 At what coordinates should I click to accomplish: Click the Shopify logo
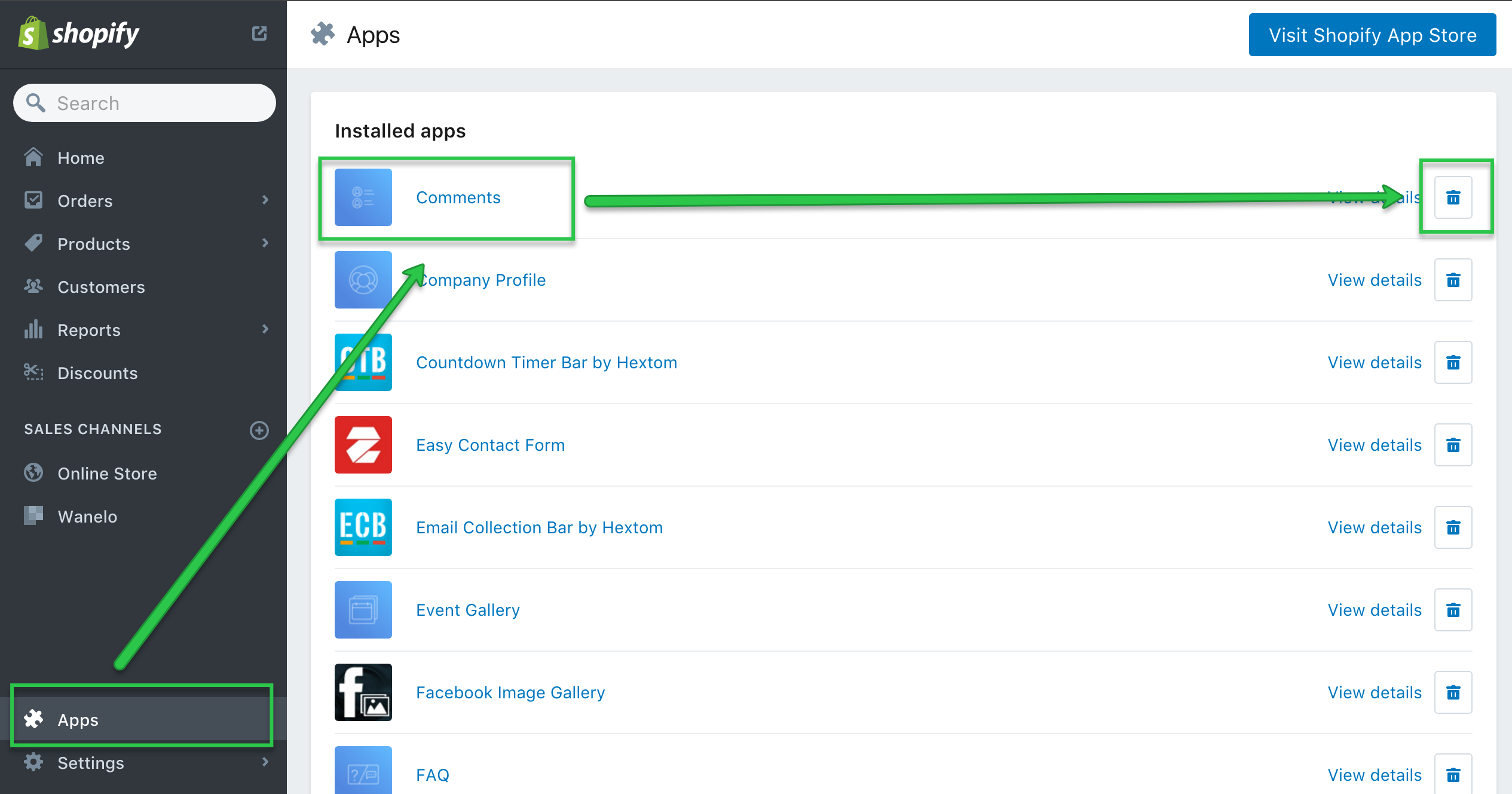pos(79,33)
